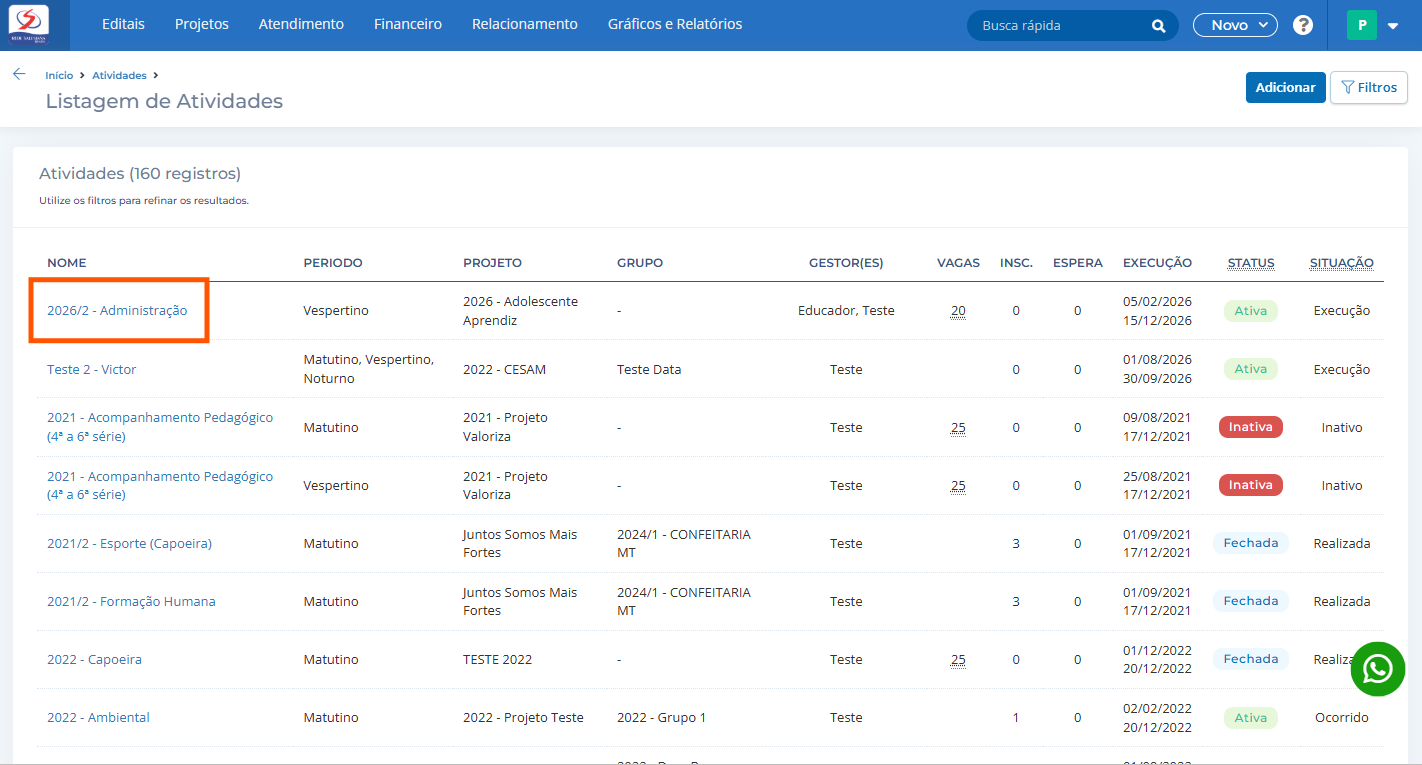
Task: Click Ativa status badge for Teste 2 - Victor
Action: point(1250,369)
